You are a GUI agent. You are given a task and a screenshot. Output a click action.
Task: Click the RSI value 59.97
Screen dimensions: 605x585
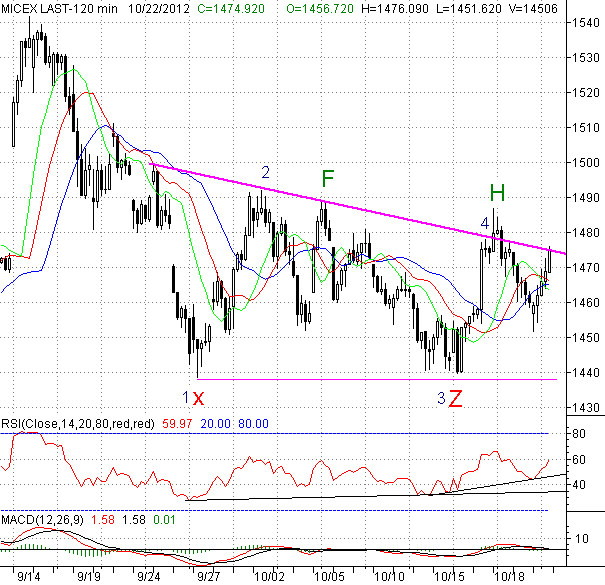[x=177, y=424]
